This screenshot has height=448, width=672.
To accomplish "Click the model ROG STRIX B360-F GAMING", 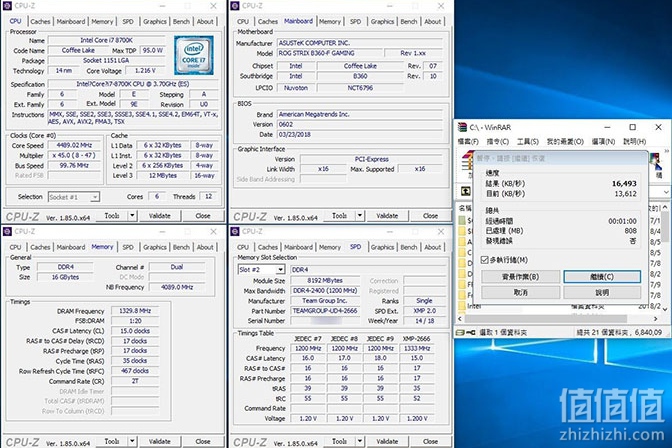I will click(317, 54).
